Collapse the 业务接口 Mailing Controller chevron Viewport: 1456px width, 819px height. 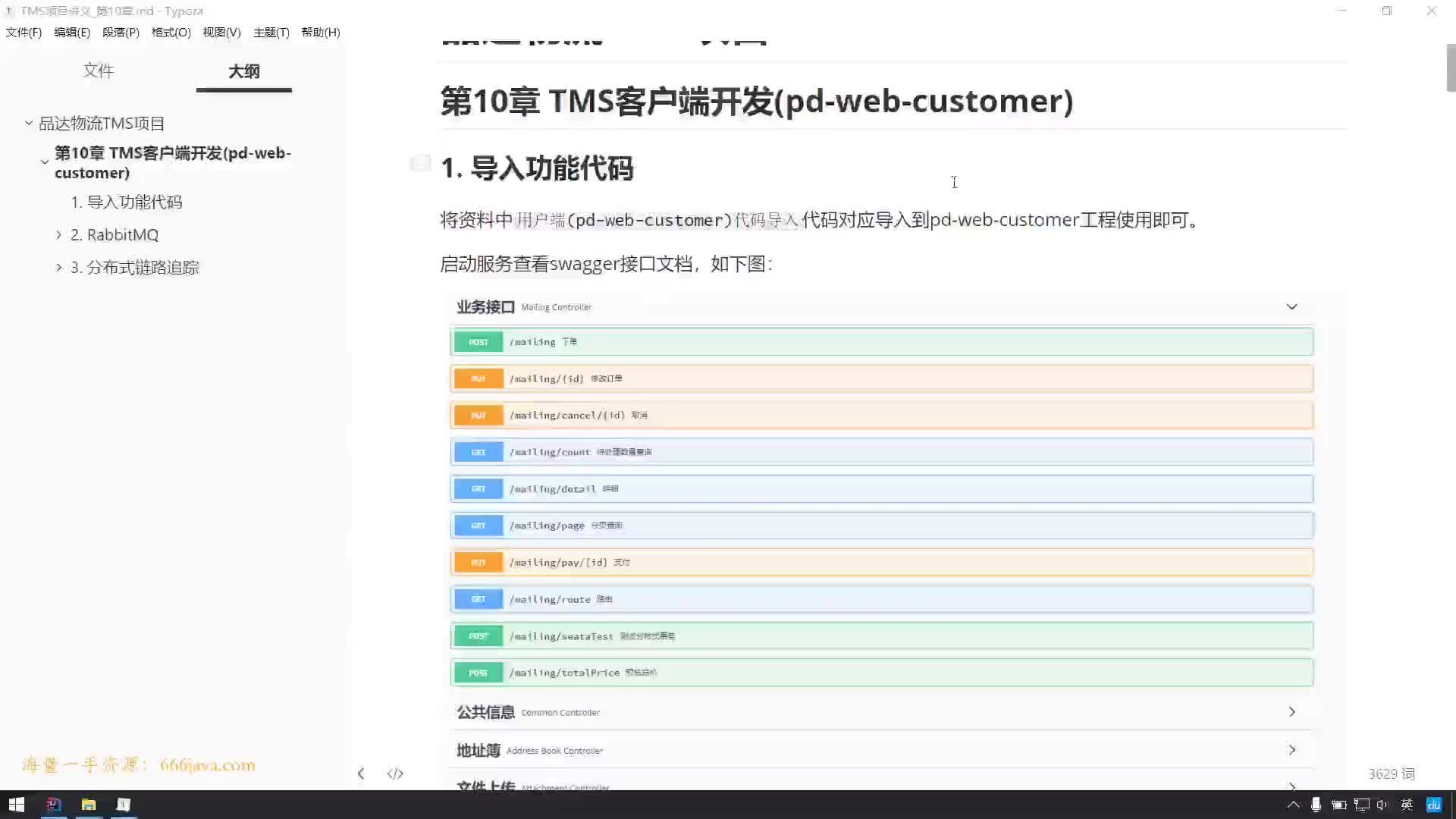[1291, 306]
